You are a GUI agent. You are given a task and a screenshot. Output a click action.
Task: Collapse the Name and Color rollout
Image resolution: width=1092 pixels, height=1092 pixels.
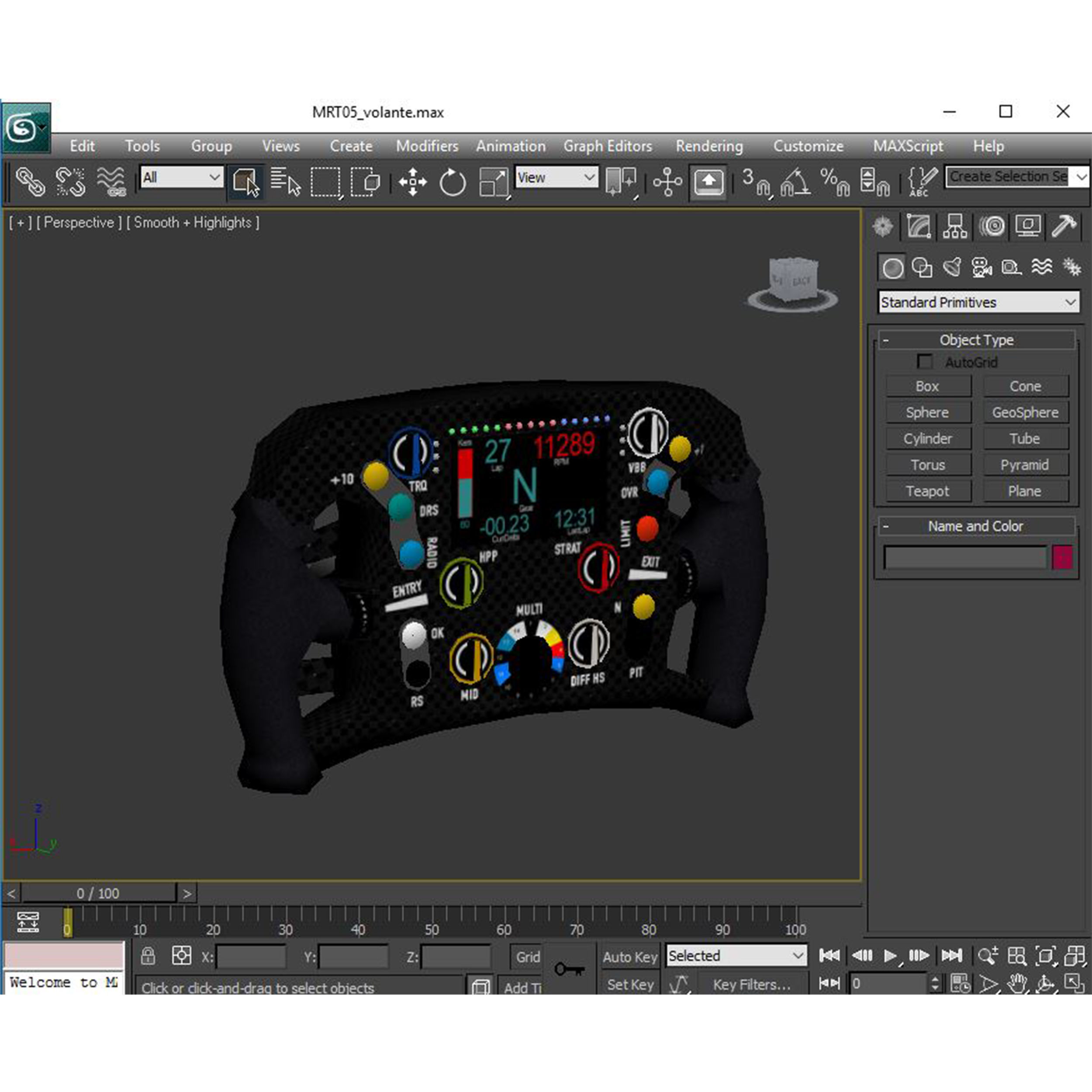coord(976,525)
